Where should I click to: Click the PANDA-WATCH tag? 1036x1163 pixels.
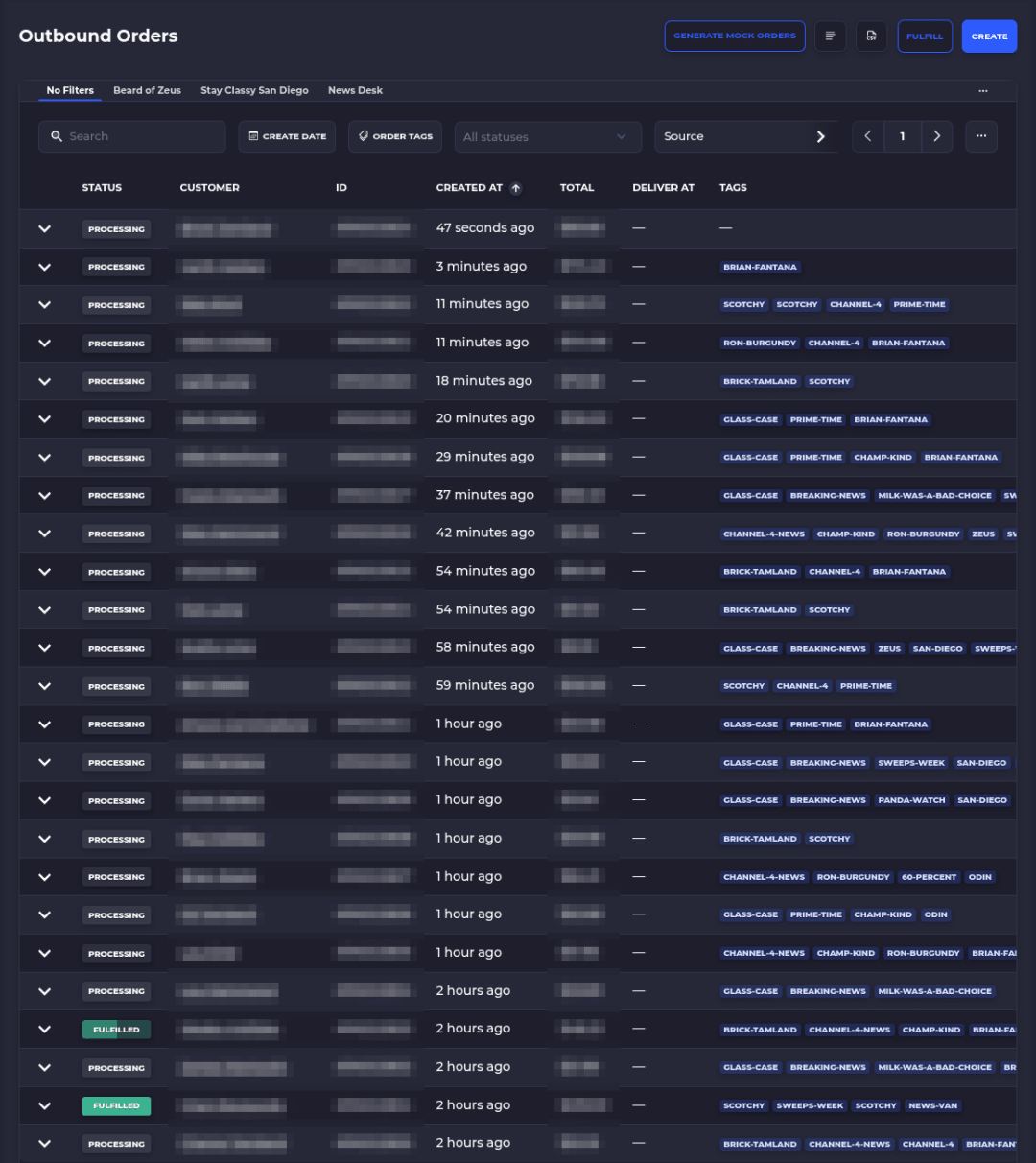click(x=911, y=800)
